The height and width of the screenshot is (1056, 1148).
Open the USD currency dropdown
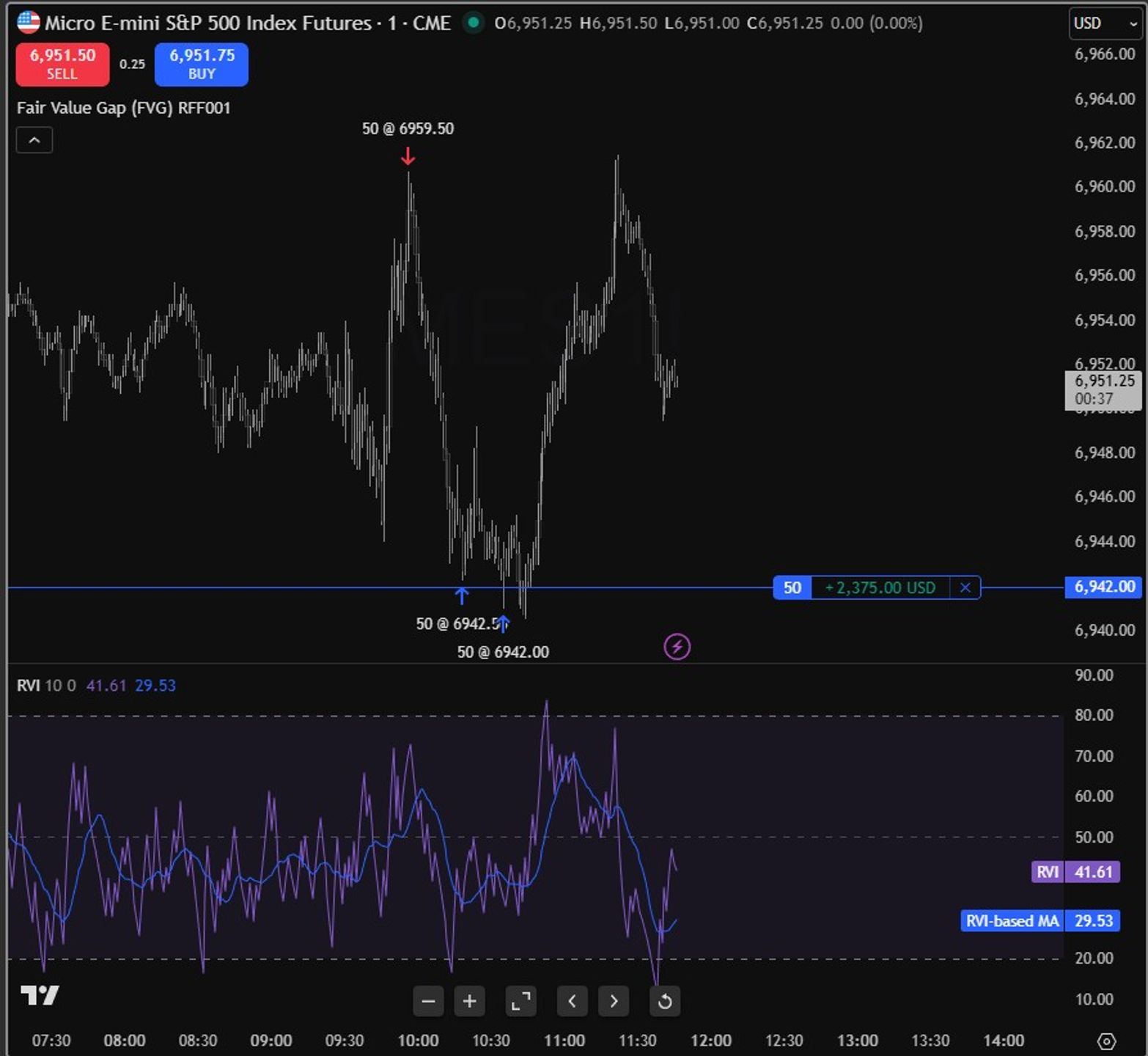coord(1105,23)
